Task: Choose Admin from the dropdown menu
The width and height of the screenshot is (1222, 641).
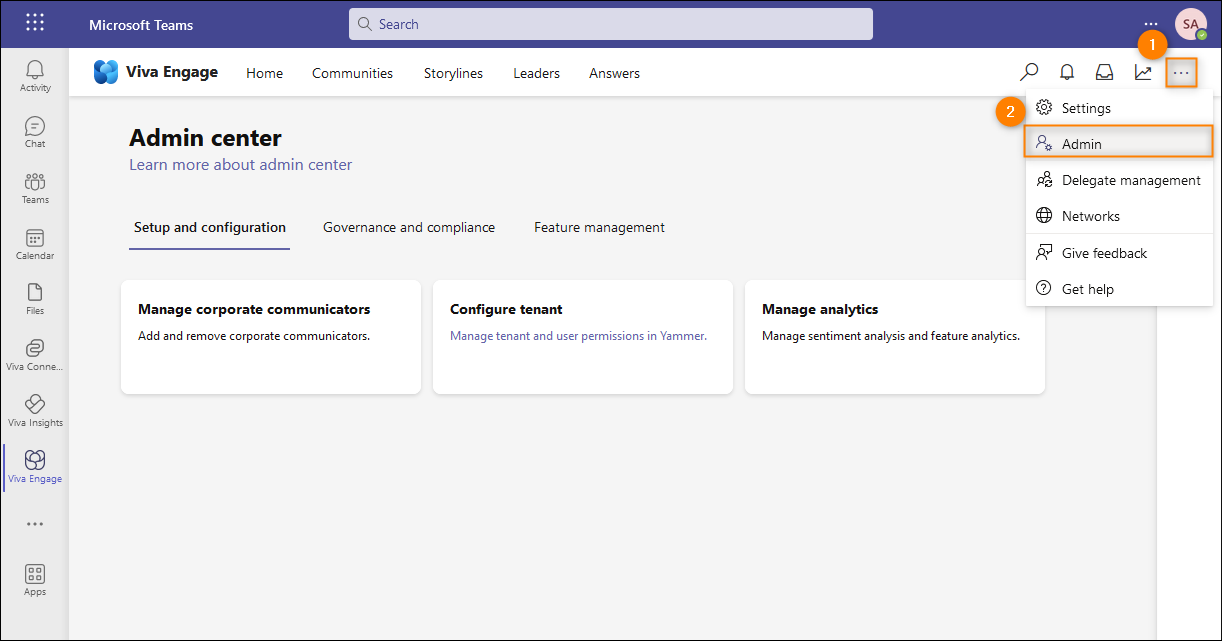Action: pos(1119,144)
